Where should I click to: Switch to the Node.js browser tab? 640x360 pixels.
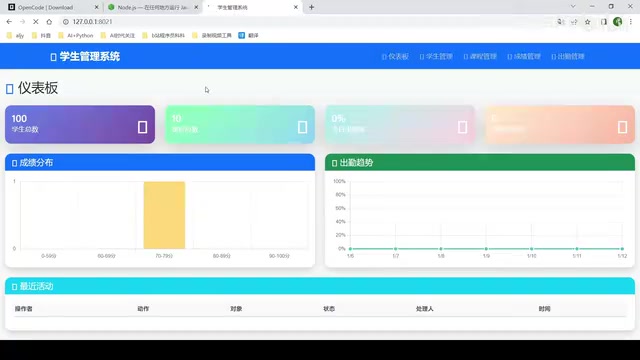pos(153,7)
